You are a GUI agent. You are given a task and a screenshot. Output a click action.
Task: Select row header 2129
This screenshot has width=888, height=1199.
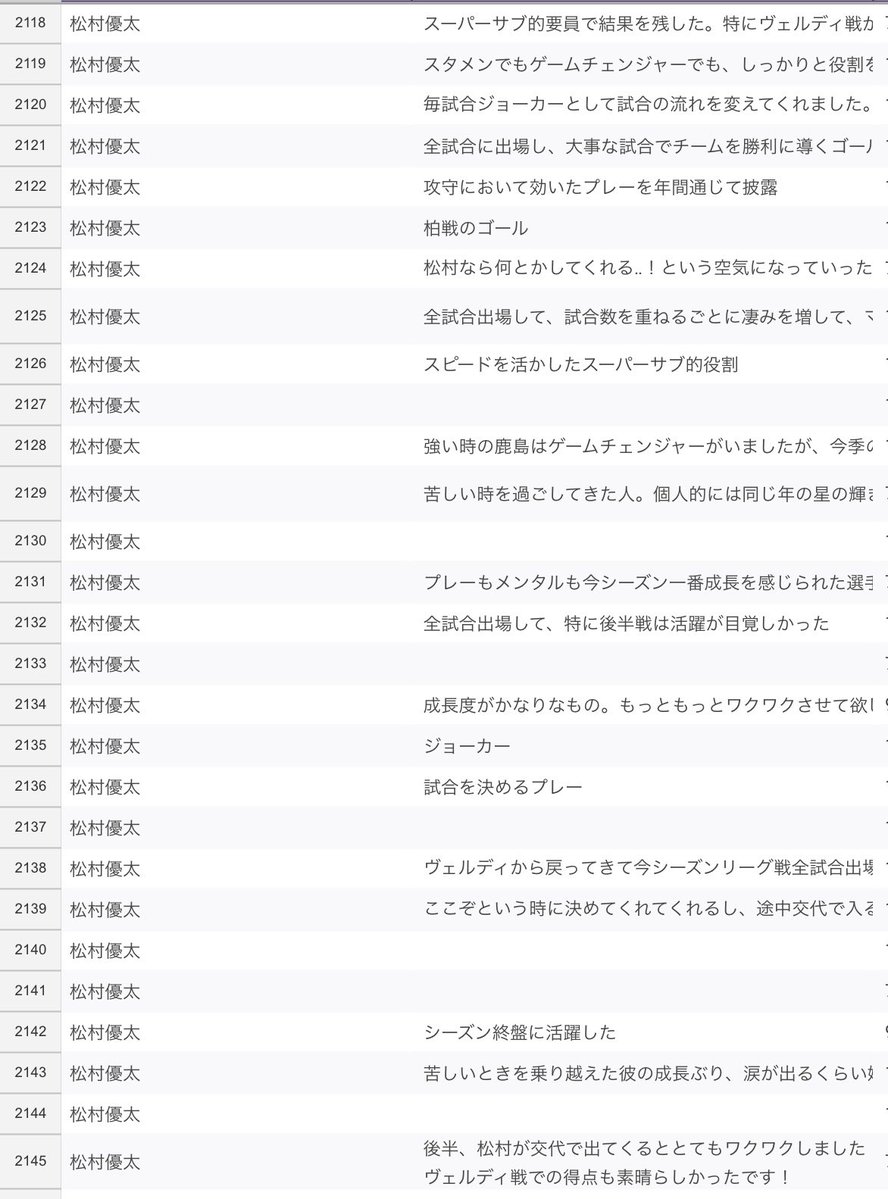click(x=30, y=493)
